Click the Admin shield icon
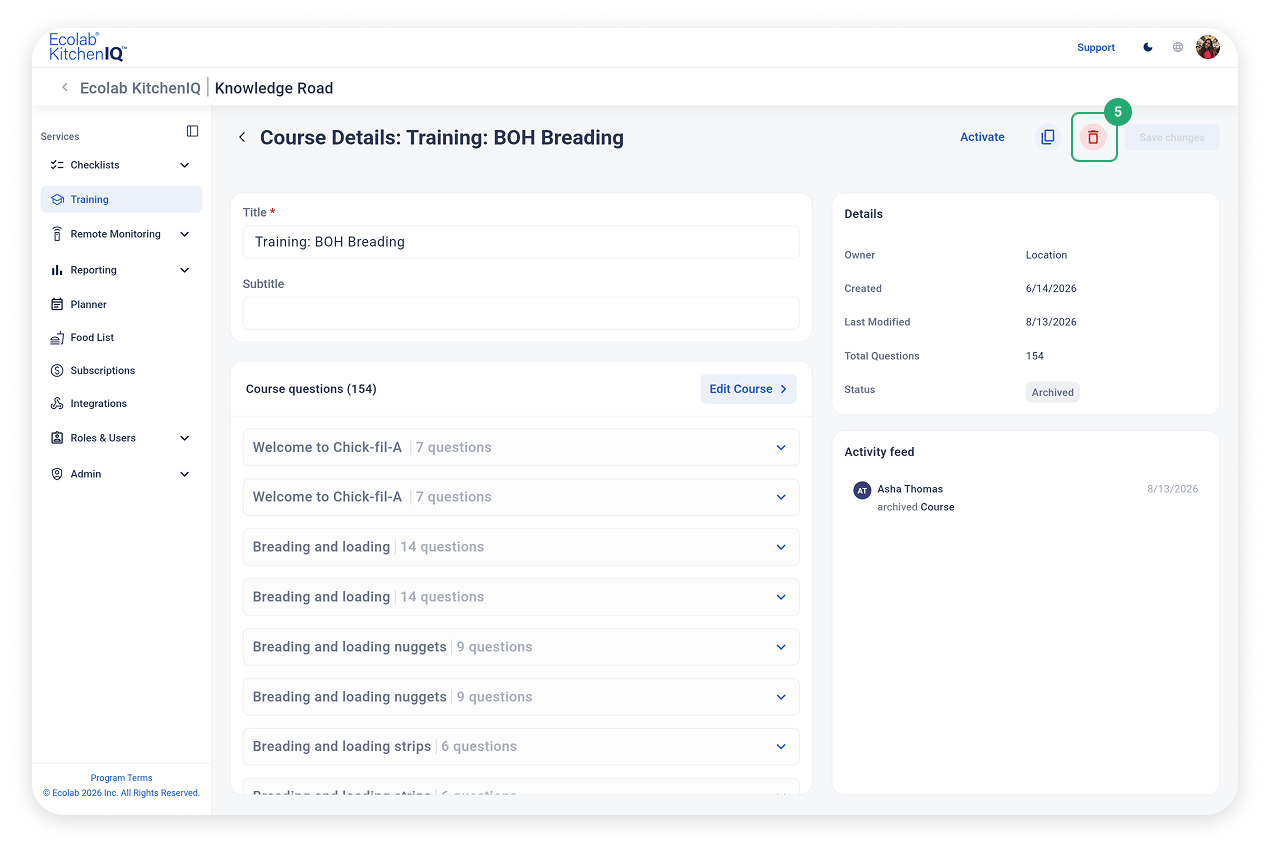This screenshot has height=851, width=1270. tap(57, 474)
